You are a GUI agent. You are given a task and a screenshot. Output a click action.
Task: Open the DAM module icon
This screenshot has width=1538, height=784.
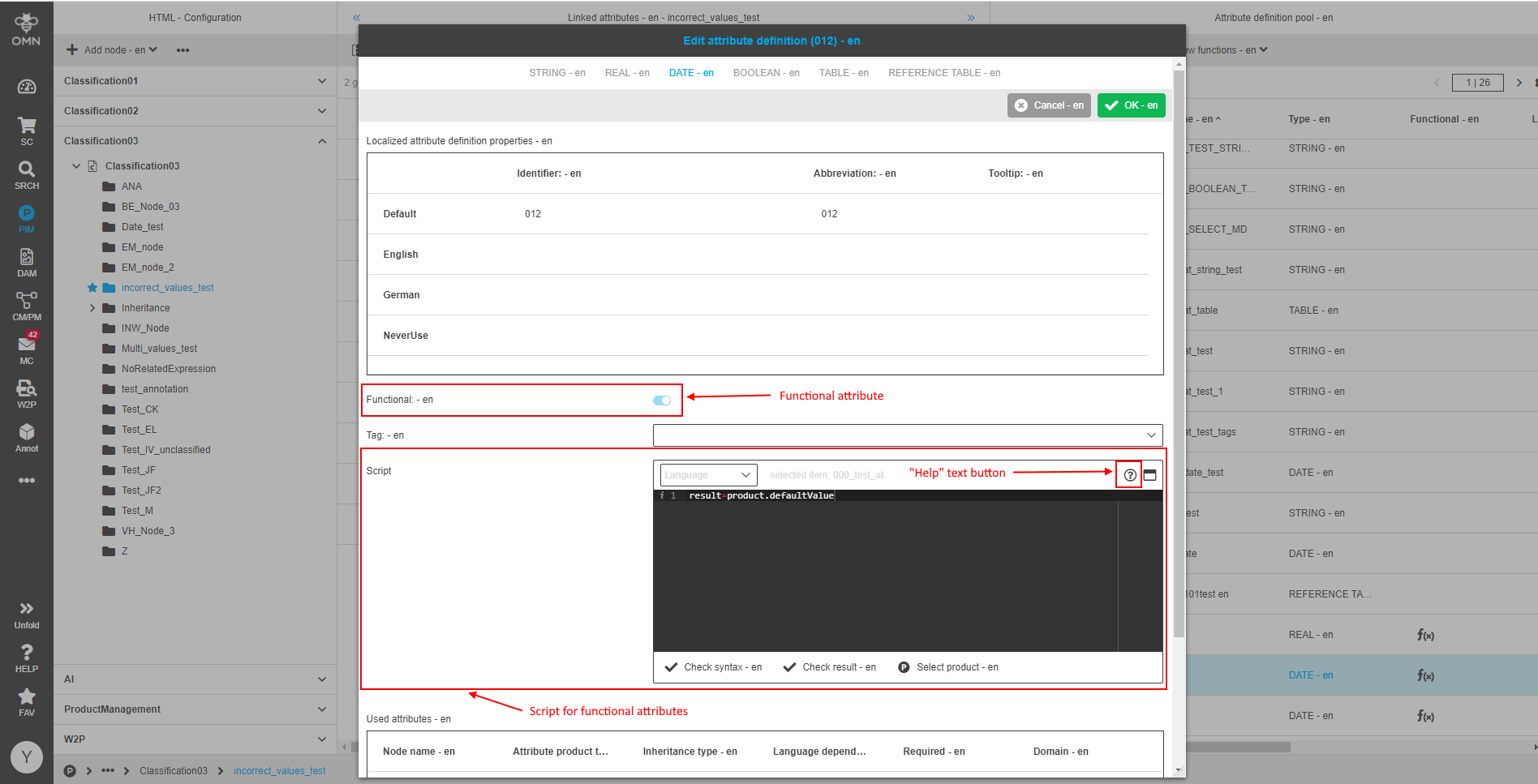point(27,262)
